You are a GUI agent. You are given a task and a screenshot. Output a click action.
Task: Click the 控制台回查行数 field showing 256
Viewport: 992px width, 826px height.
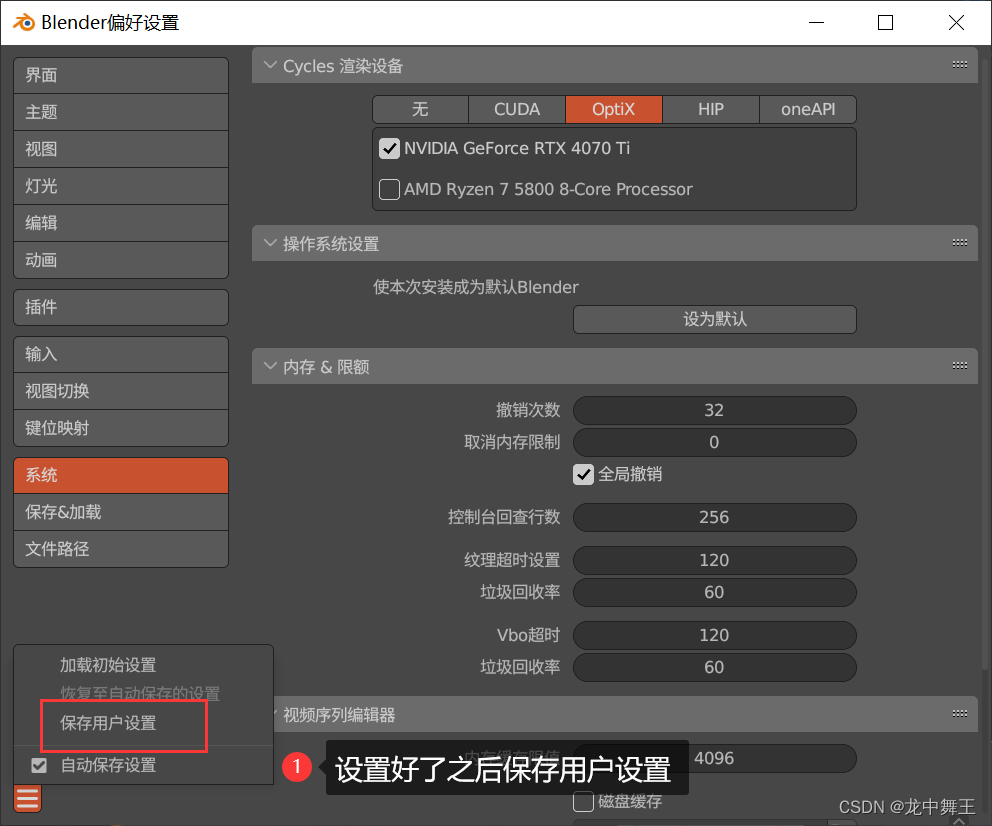[715, 517]
